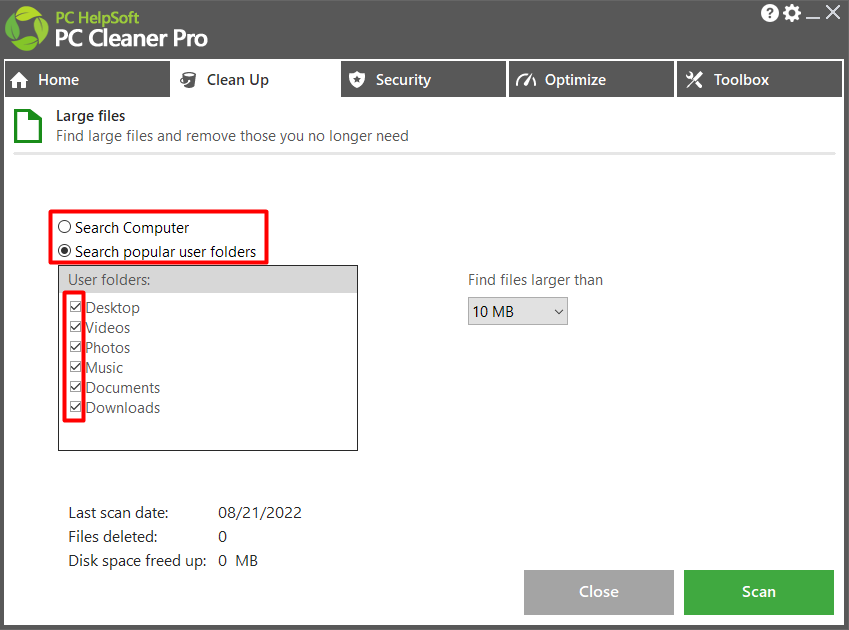Open settings with the gear icon

792,13
